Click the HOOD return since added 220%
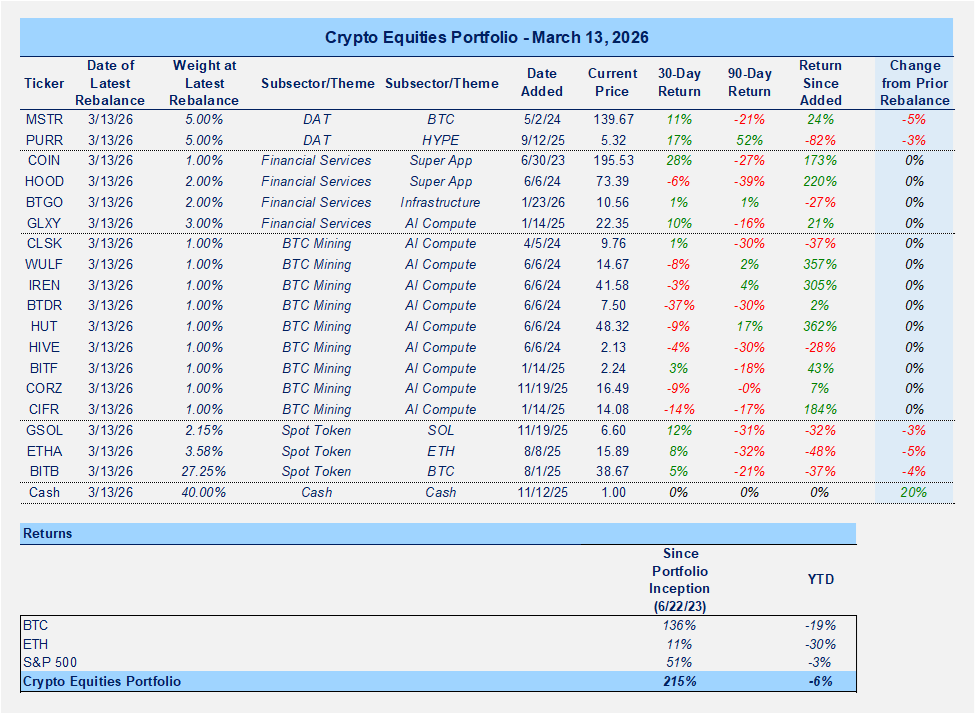The height and width of the screenshot is (714, 975). pos(820,182)
